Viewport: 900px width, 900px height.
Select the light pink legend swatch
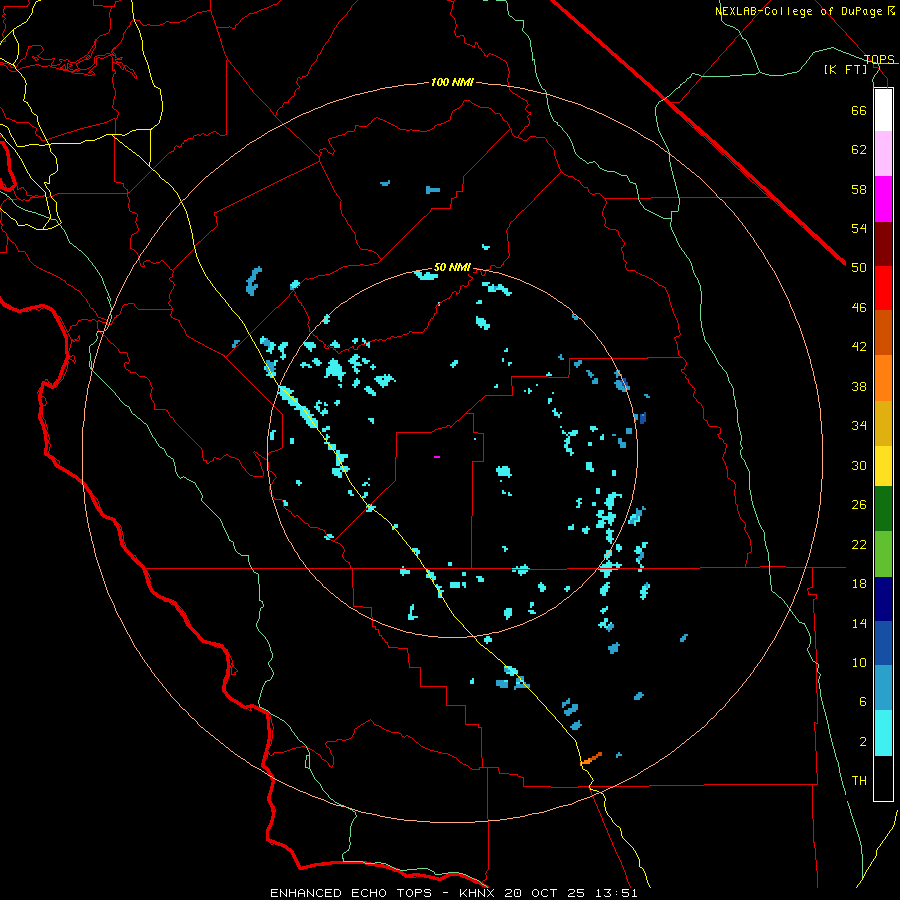coord(883,153)
